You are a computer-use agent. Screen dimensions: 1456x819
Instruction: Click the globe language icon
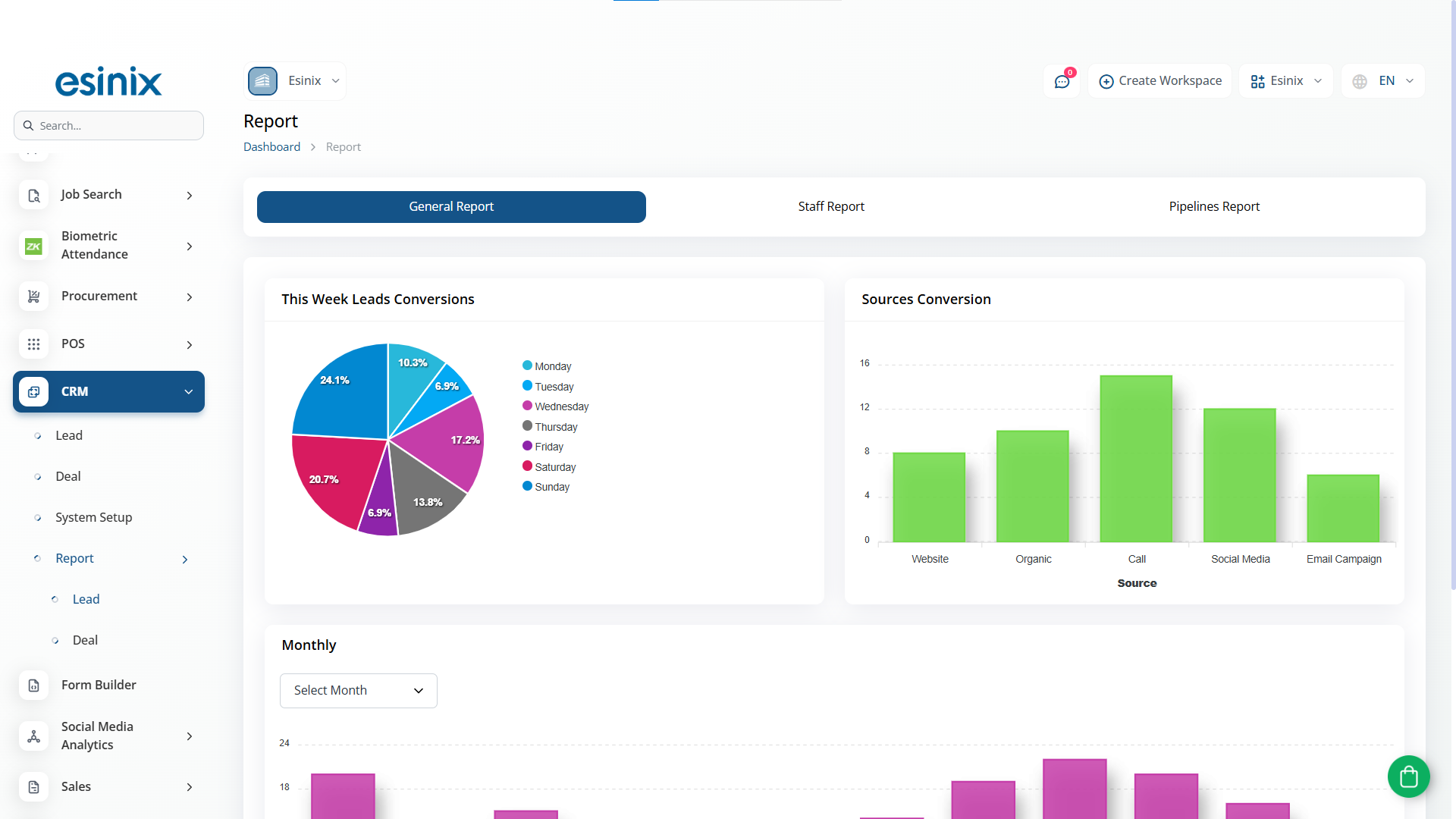pos(1360,81)
